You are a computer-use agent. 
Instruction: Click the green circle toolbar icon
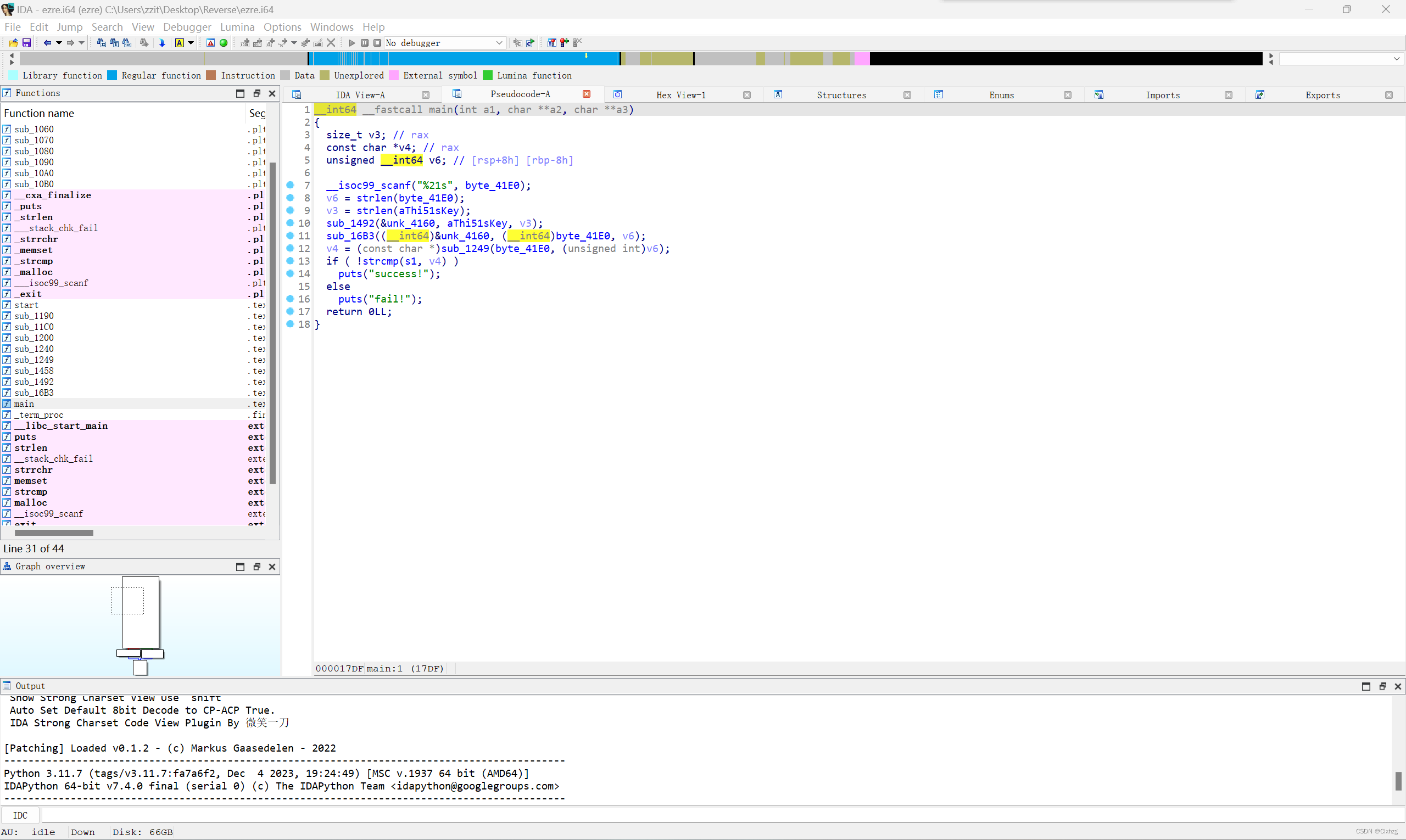point(224,43)
